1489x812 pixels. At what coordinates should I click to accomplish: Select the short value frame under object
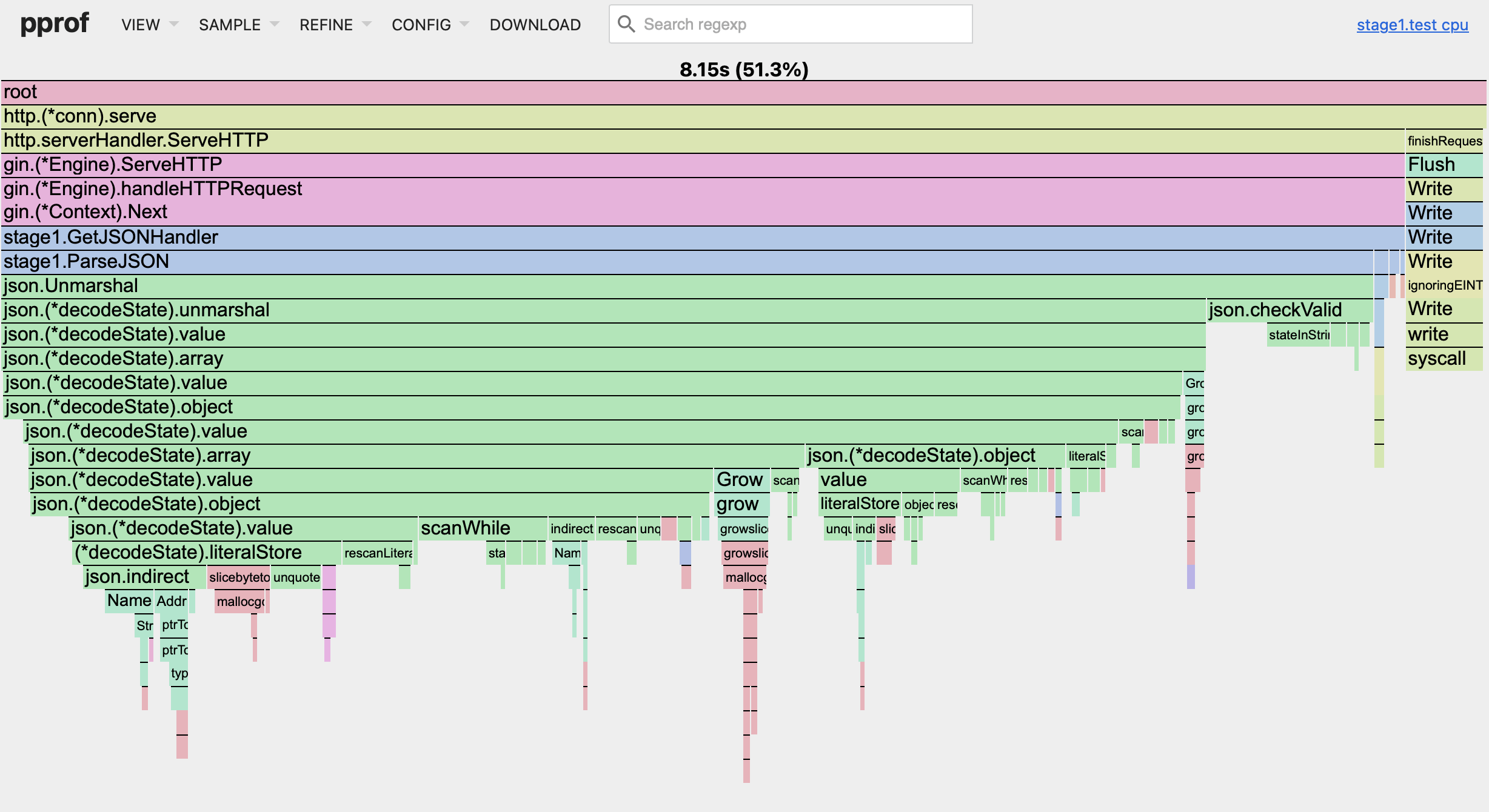pos(889,481)
